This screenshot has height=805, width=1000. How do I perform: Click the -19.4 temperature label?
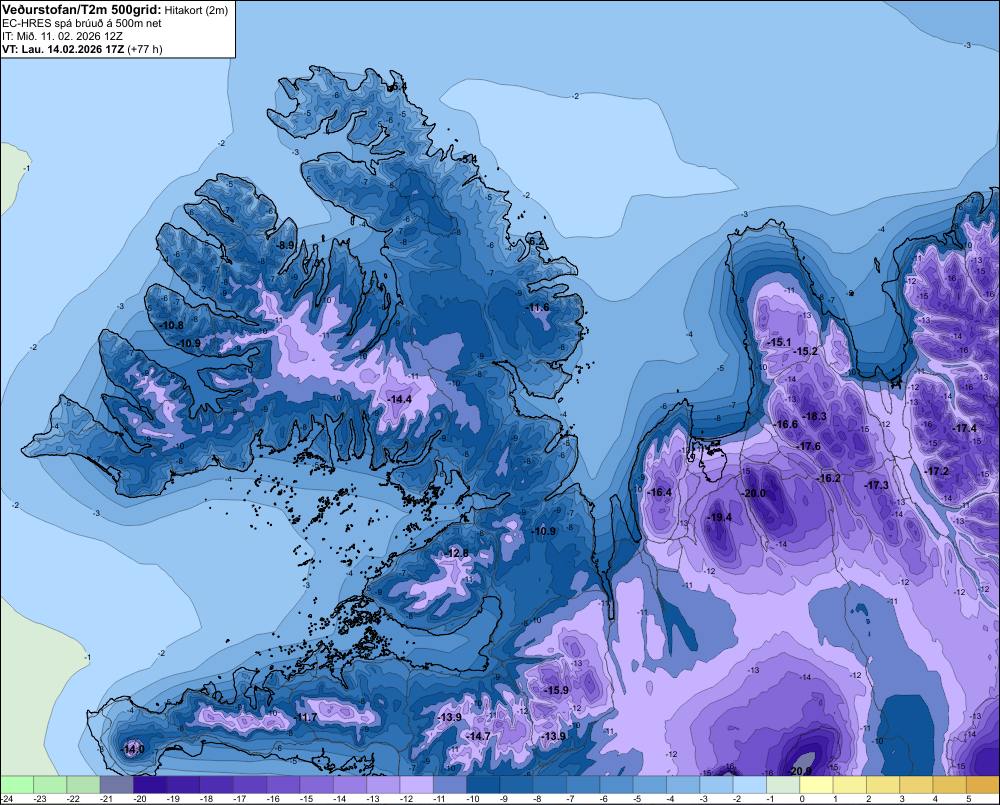[x=721, y=517]
